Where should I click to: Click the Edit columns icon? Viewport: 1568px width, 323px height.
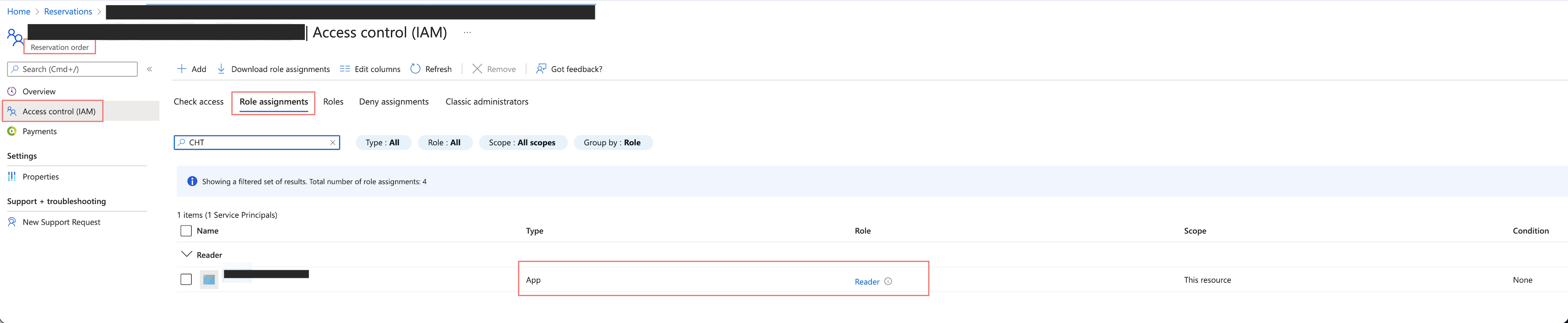click(x=345, y=69)
